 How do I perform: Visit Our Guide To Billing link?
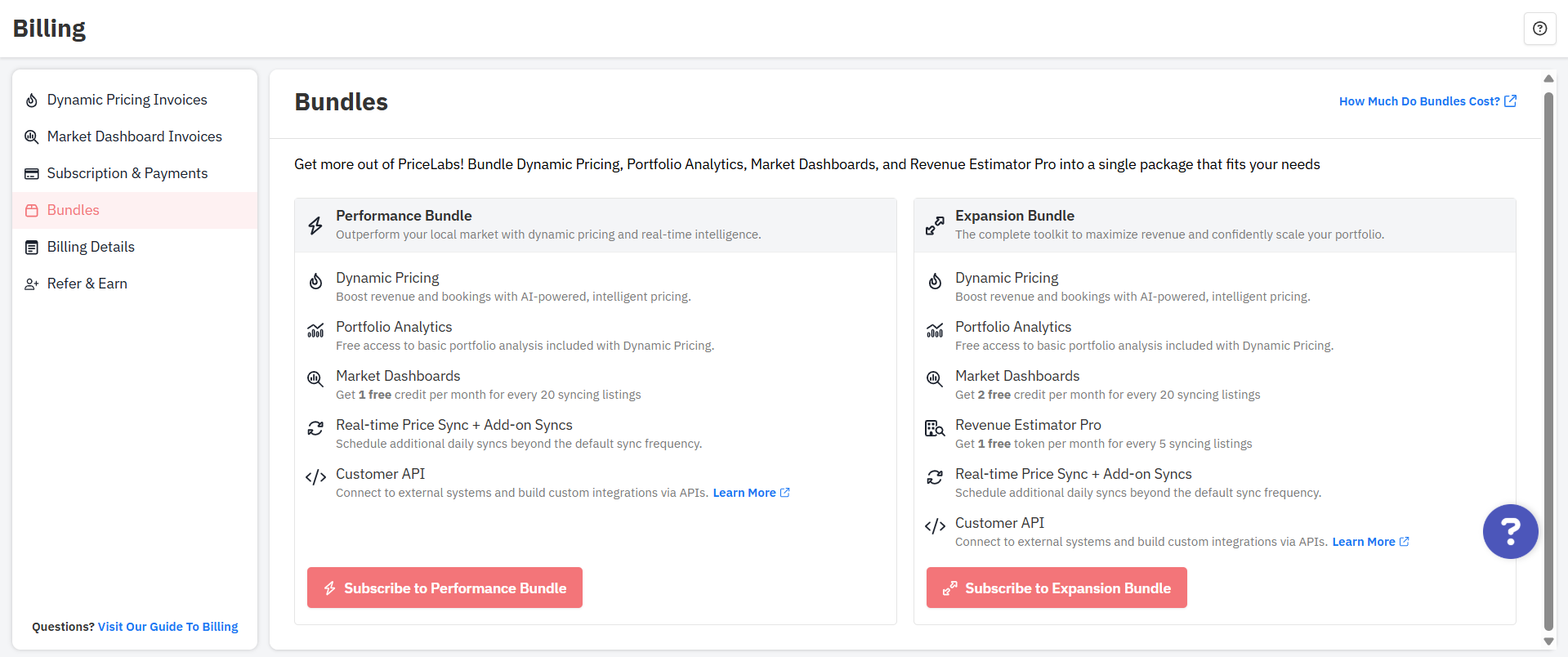tap(168, 627)
